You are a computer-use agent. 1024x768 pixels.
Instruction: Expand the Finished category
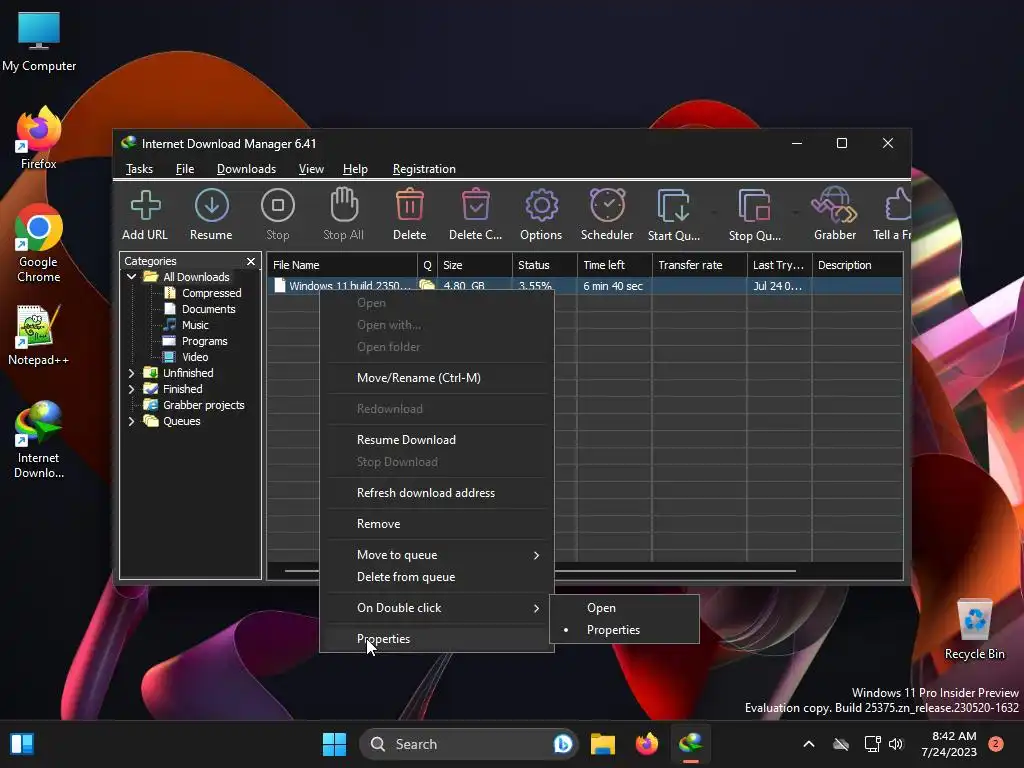131,389
